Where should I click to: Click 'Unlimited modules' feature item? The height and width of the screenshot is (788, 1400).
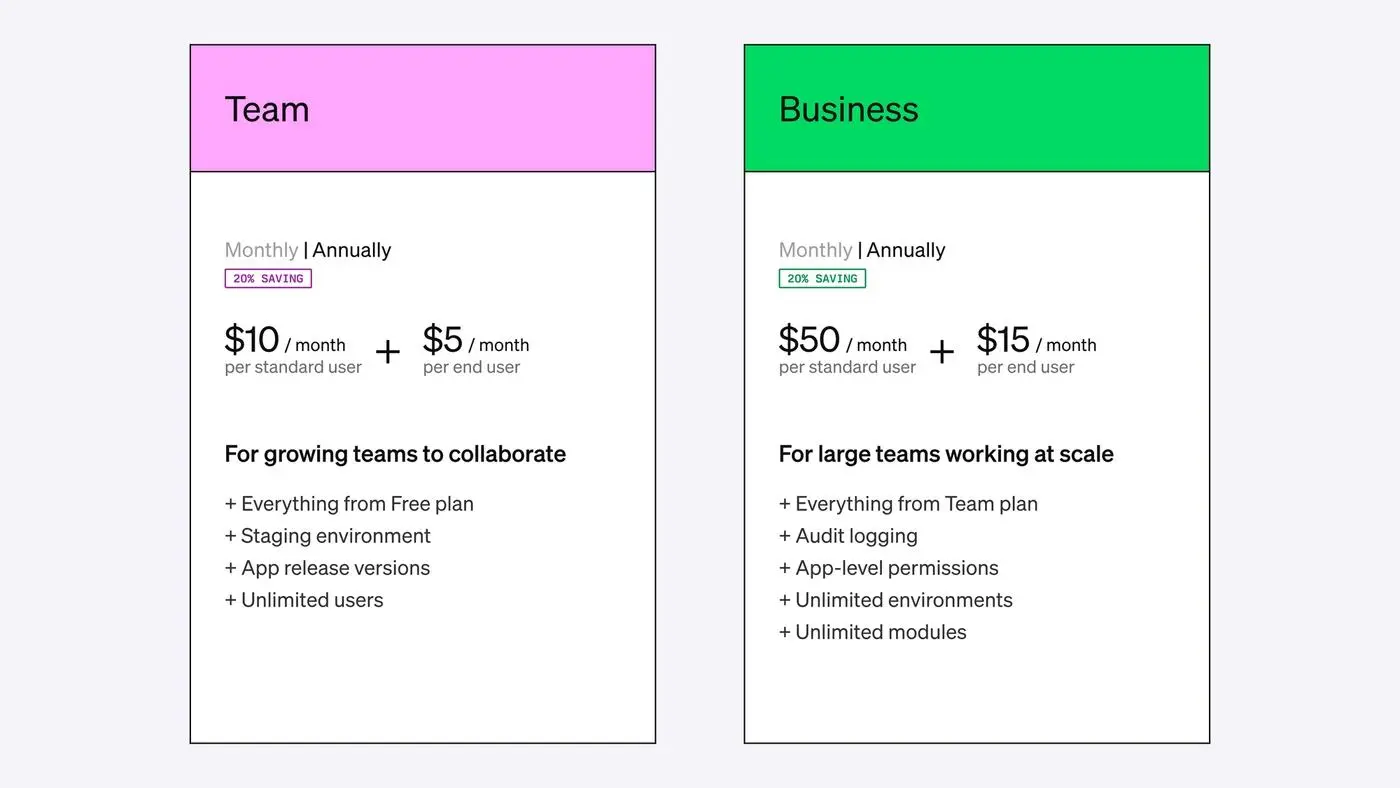[873, 632]
